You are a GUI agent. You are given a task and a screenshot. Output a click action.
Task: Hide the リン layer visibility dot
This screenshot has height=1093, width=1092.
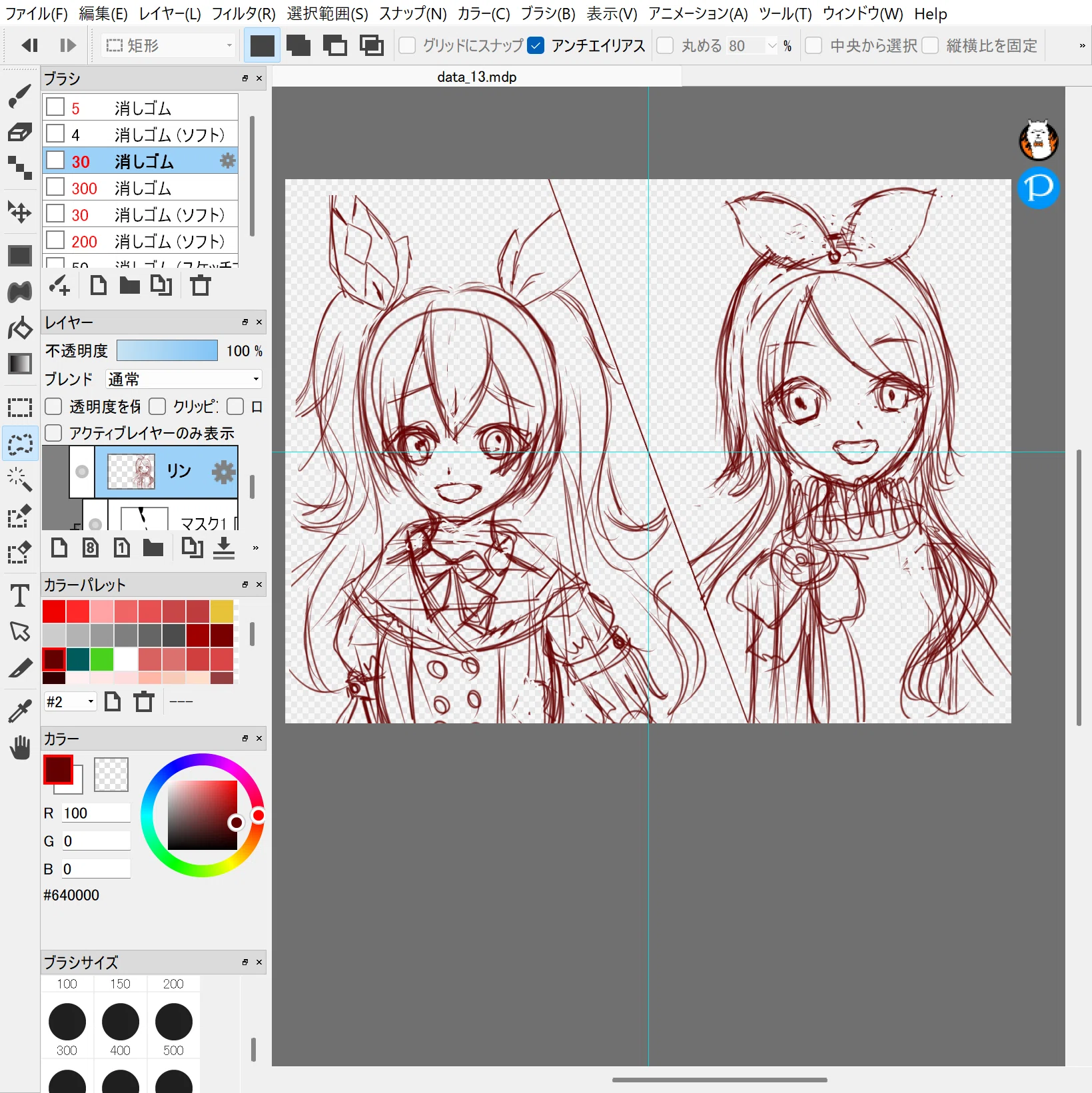82,472
